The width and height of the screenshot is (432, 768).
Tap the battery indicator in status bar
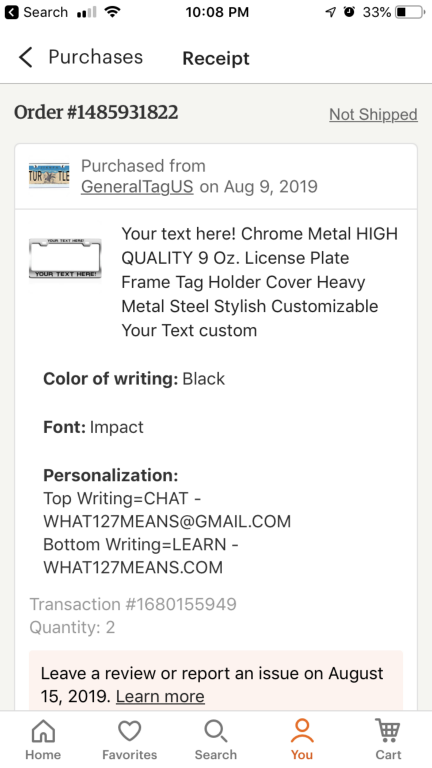pyautogui.click(x=410, y=12)
